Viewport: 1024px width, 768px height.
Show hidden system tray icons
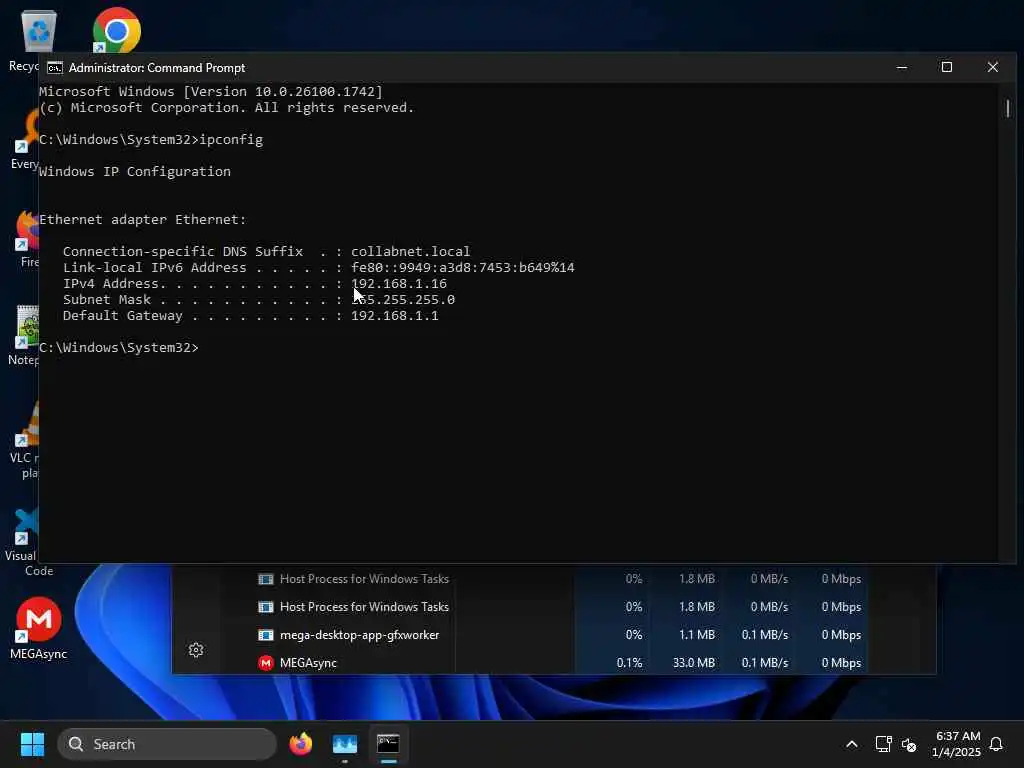(x=852, y=744)
